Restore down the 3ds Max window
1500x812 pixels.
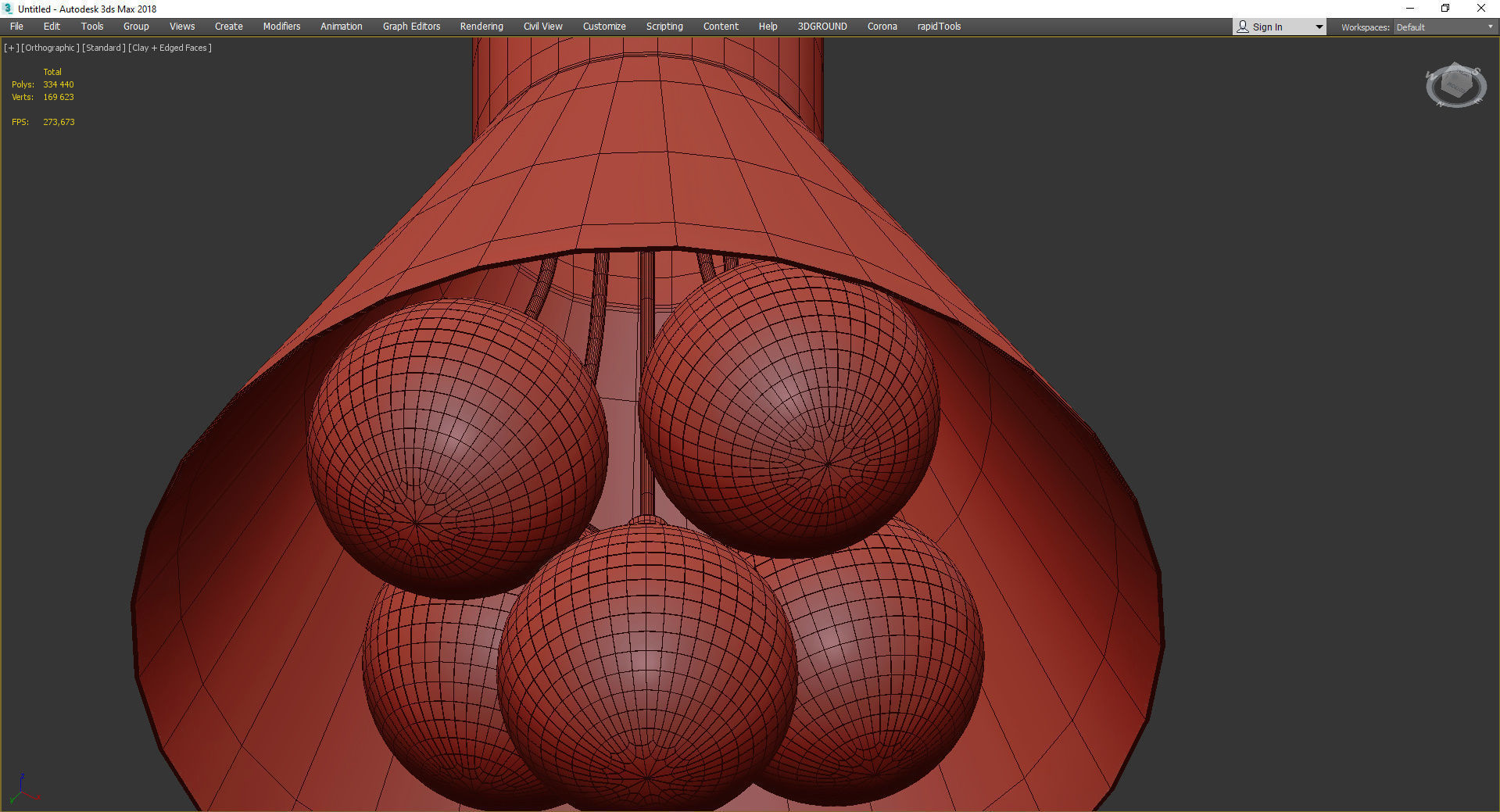[1445, 9]
